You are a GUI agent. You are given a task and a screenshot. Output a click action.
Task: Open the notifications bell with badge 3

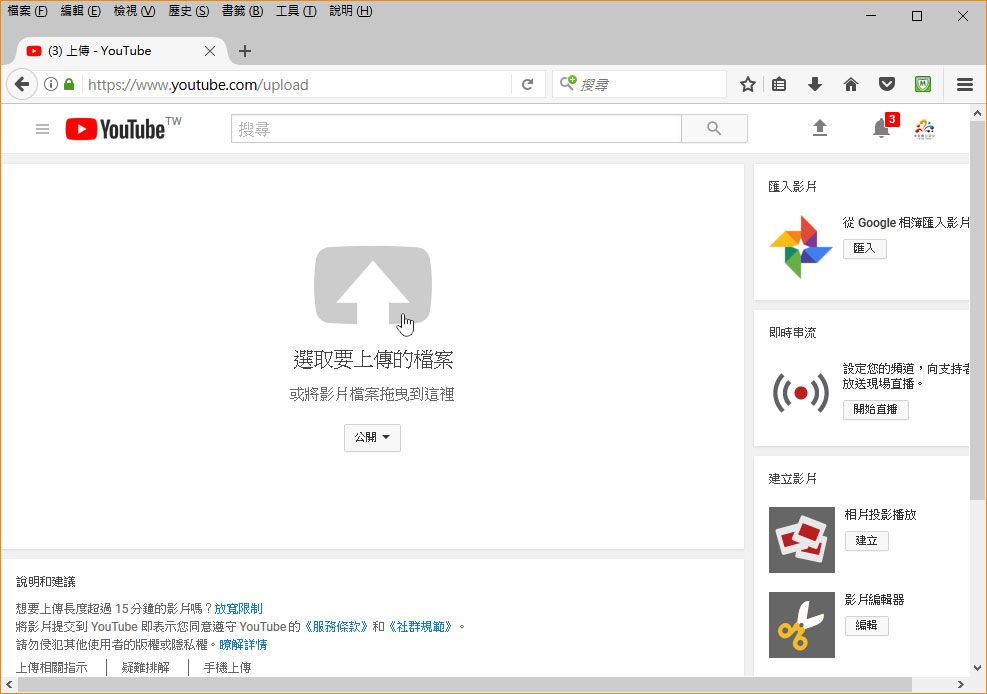879,129
